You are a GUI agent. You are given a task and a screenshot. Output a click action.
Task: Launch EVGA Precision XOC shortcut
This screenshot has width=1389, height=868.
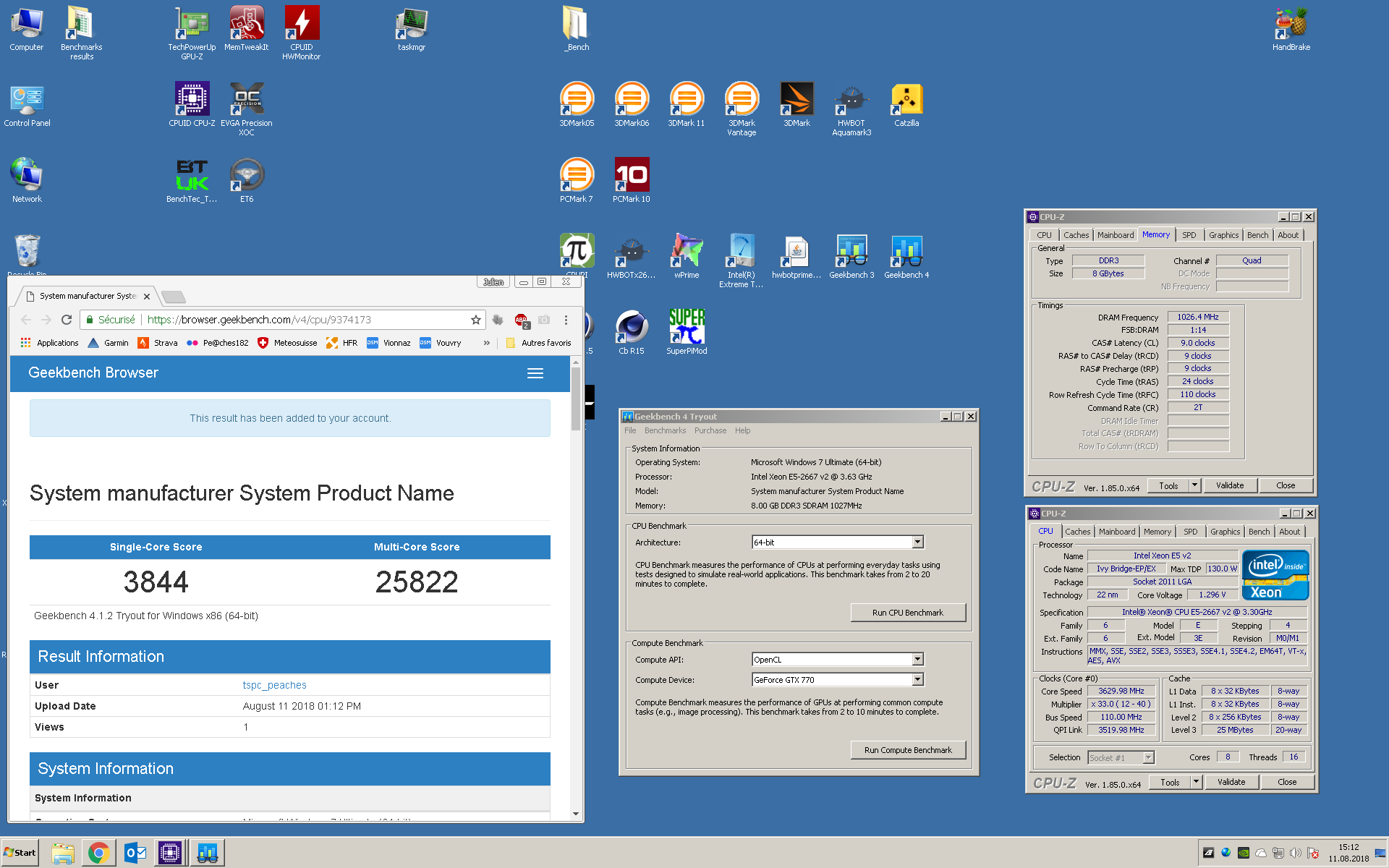coord(247,109)
